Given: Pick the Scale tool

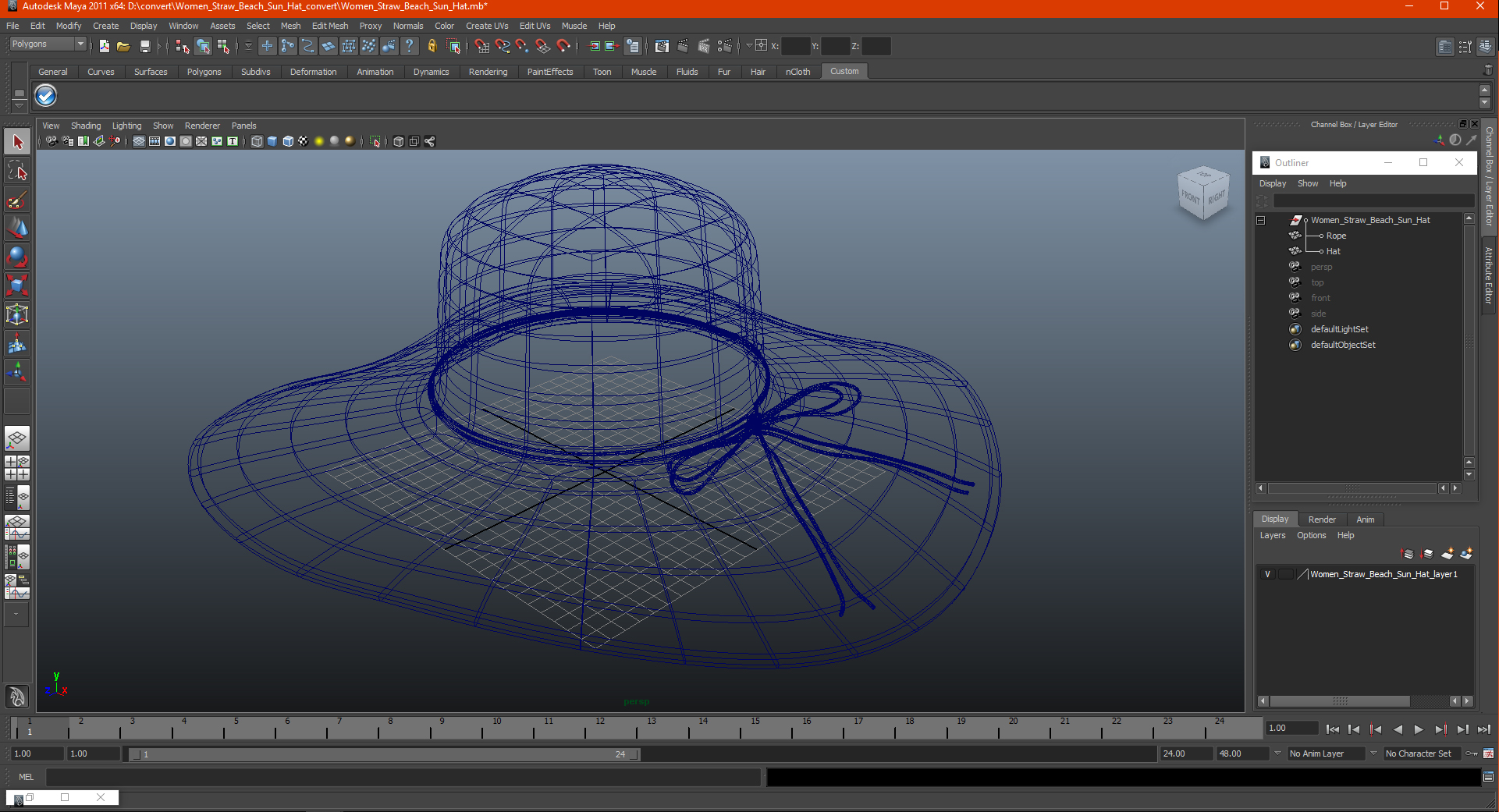Looking at the screenshot, I should click(x=17, y=285).
